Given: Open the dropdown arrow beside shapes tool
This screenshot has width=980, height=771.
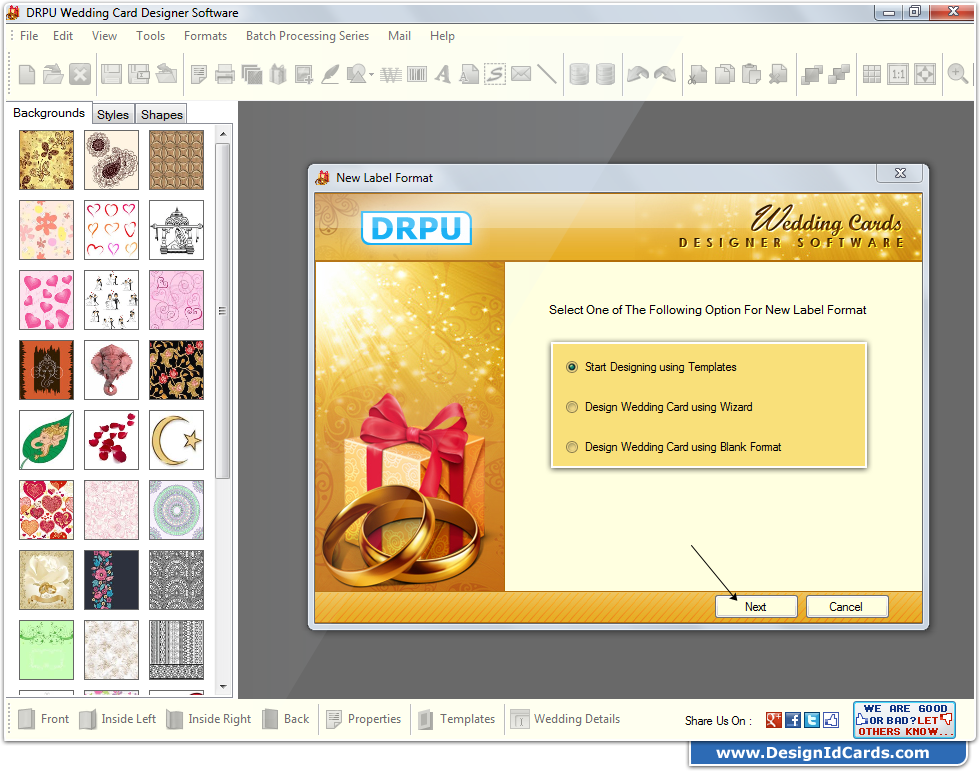Looking at the screenshot, I should coord(371,75).
